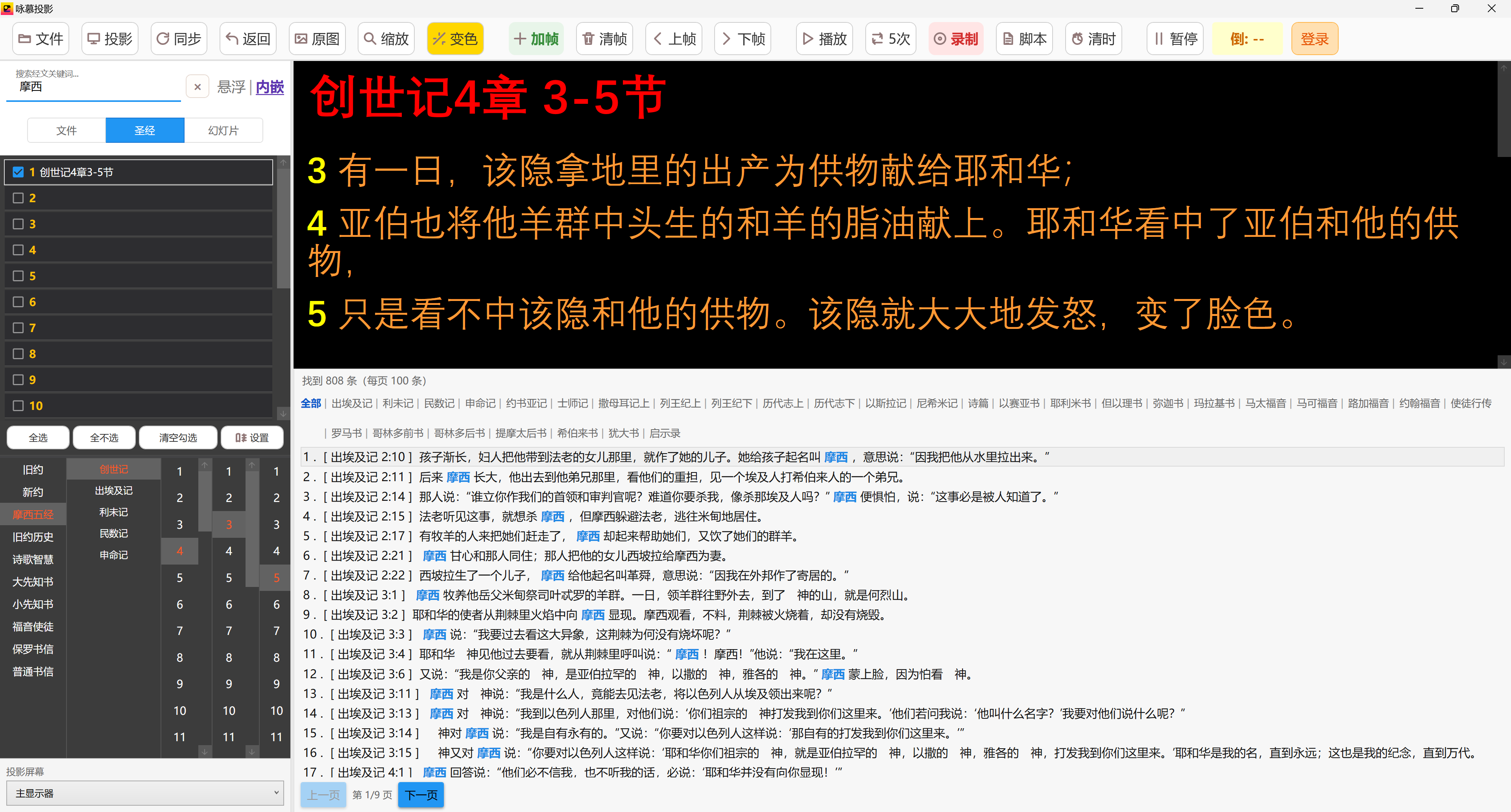Open the 脚本 script panel icon
The width and height of the screenshot is (1511, 812).
click(1024, 38)
